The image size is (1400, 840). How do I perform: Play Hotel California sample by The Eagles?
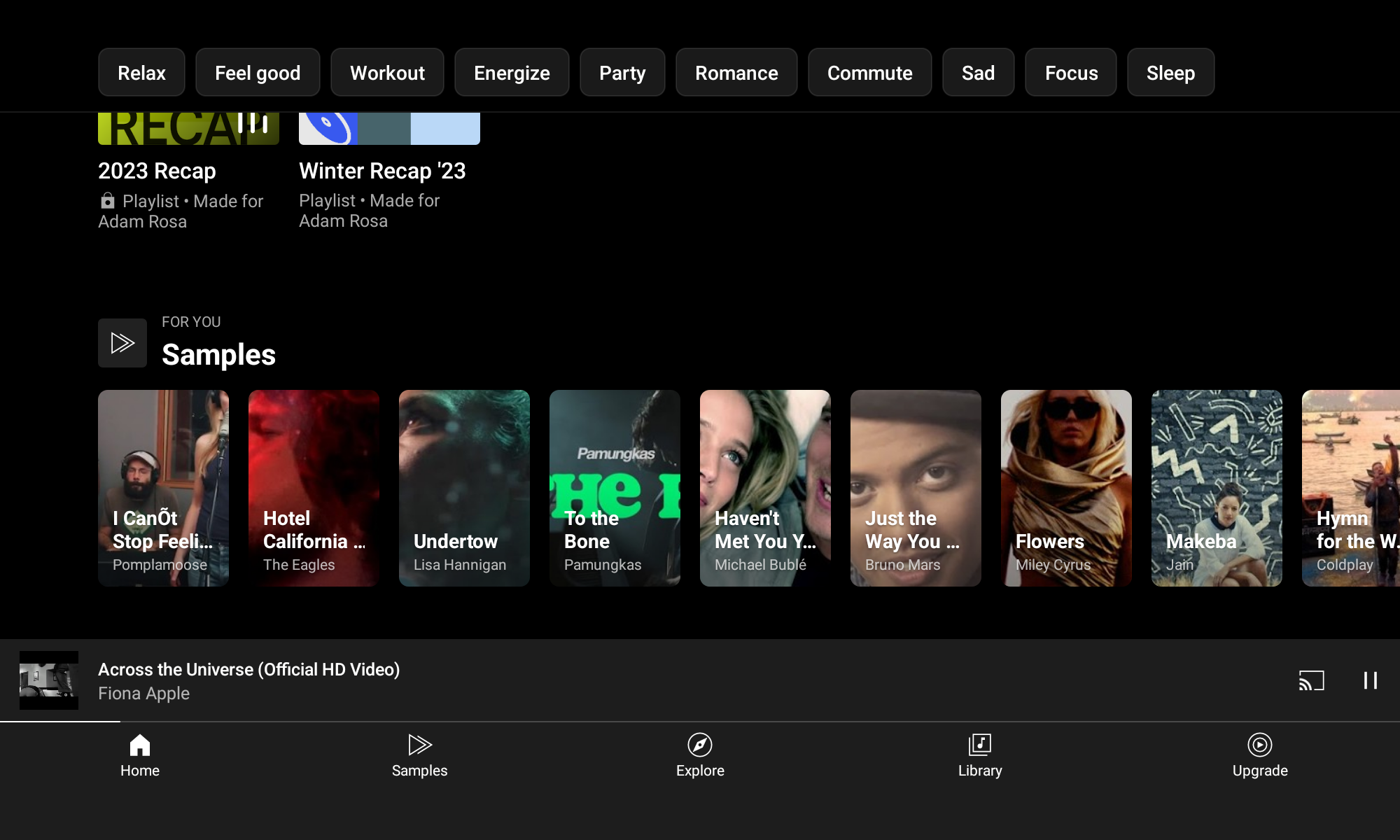tap(314, 488)
